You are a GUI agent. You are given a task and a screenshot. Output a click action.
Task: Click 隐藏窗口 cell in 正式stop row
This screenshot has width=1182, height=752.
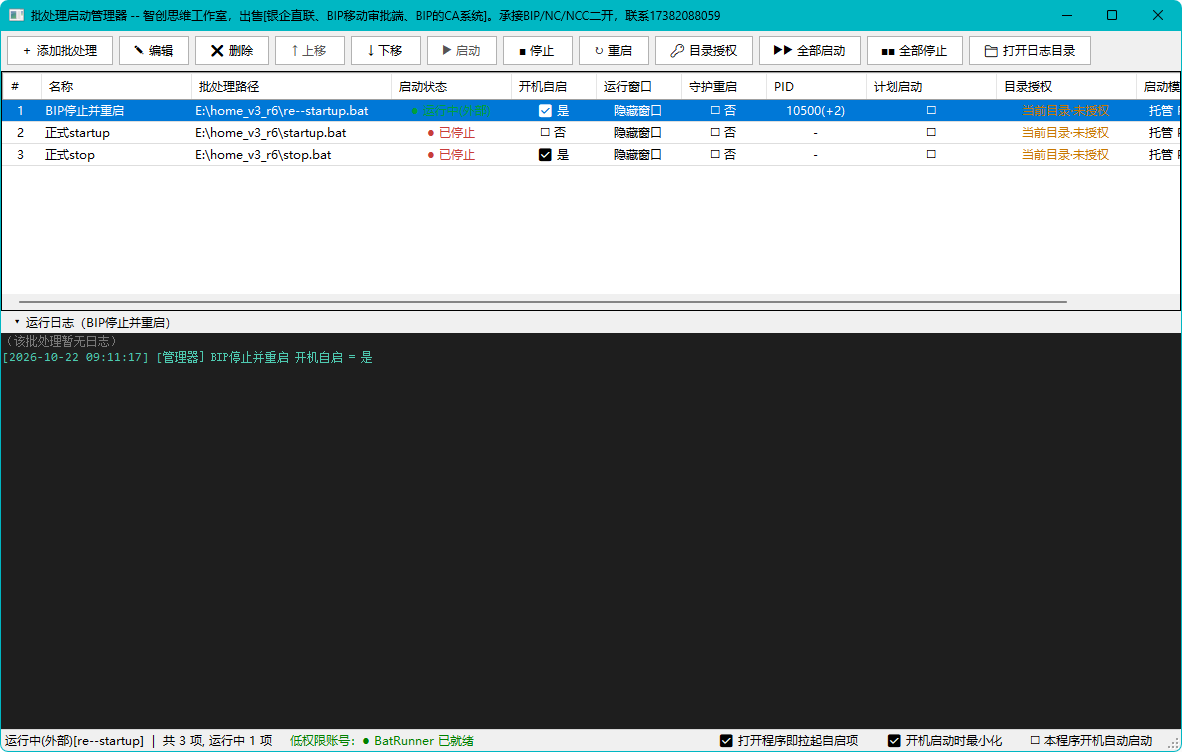638,155
